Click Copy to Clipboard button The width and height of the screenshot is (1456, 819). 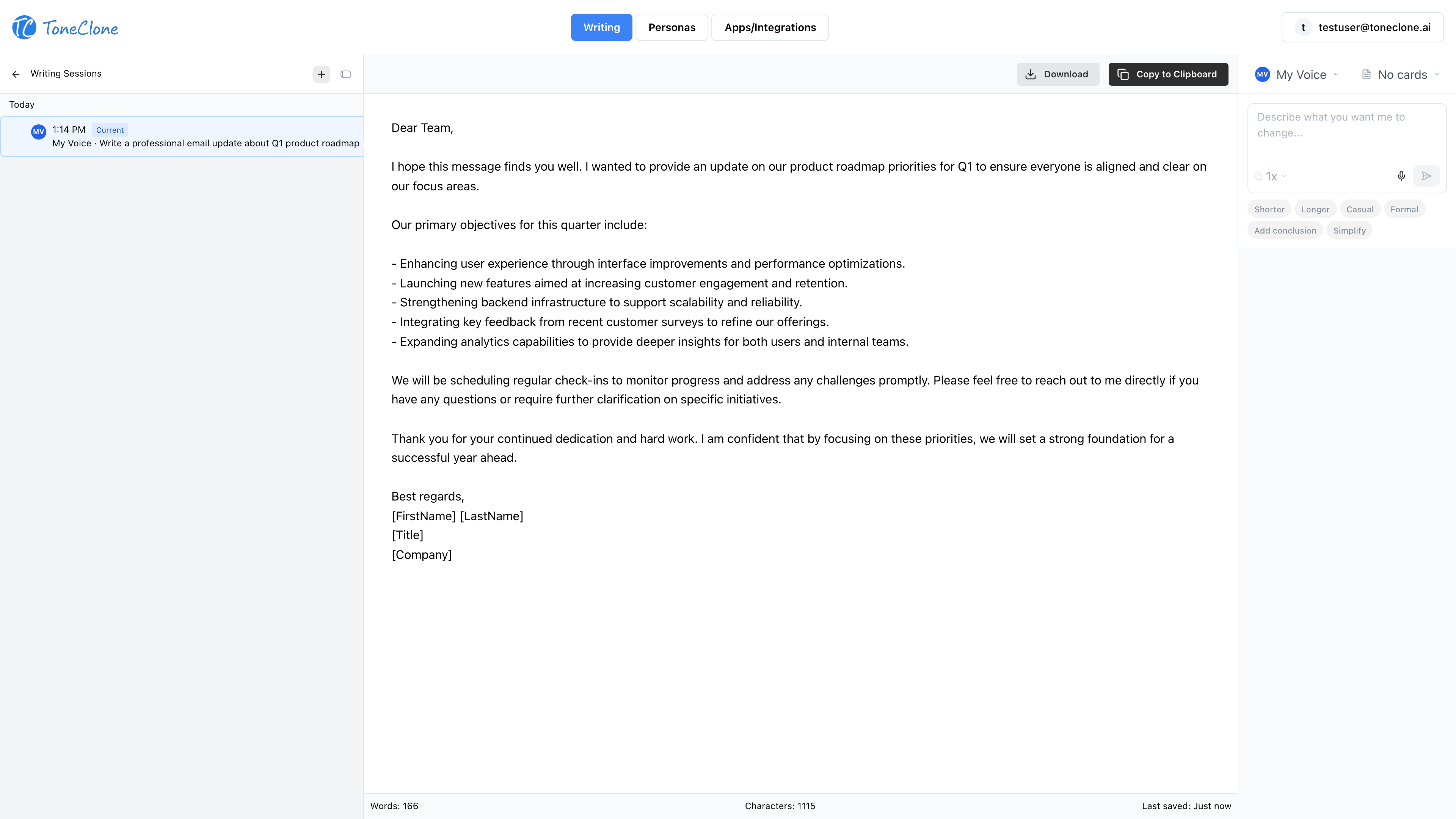(1168, 74)
